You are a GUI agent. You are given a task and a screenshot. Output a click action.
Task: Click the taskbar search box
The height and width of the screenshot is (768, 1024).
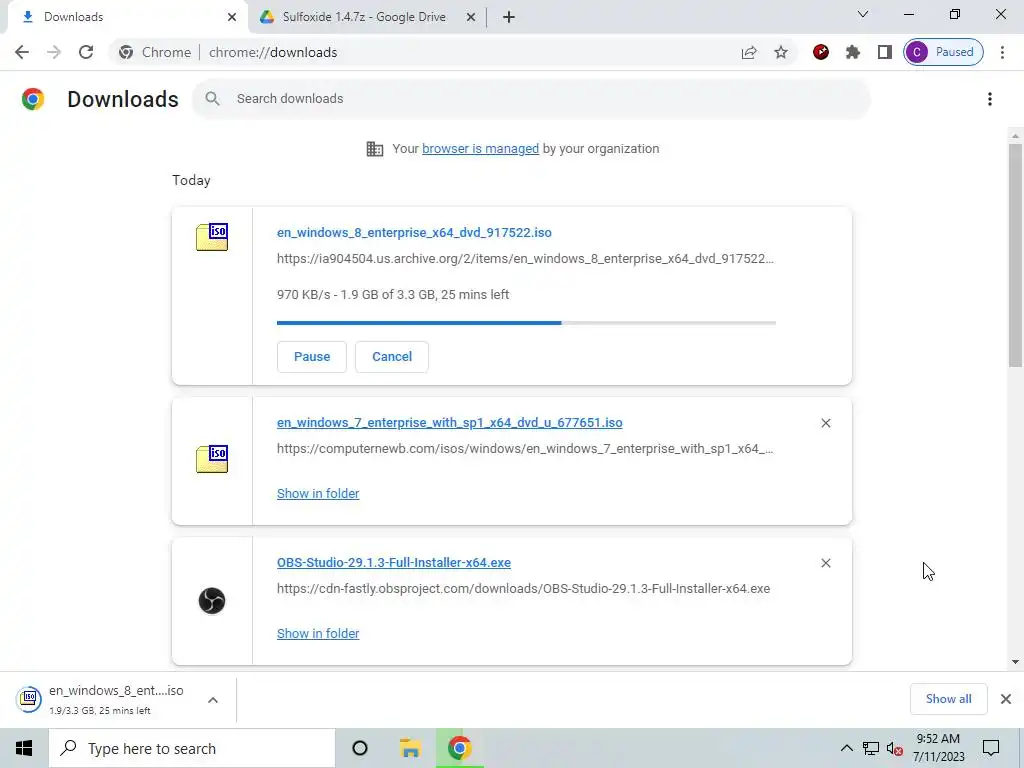point(192,748)
